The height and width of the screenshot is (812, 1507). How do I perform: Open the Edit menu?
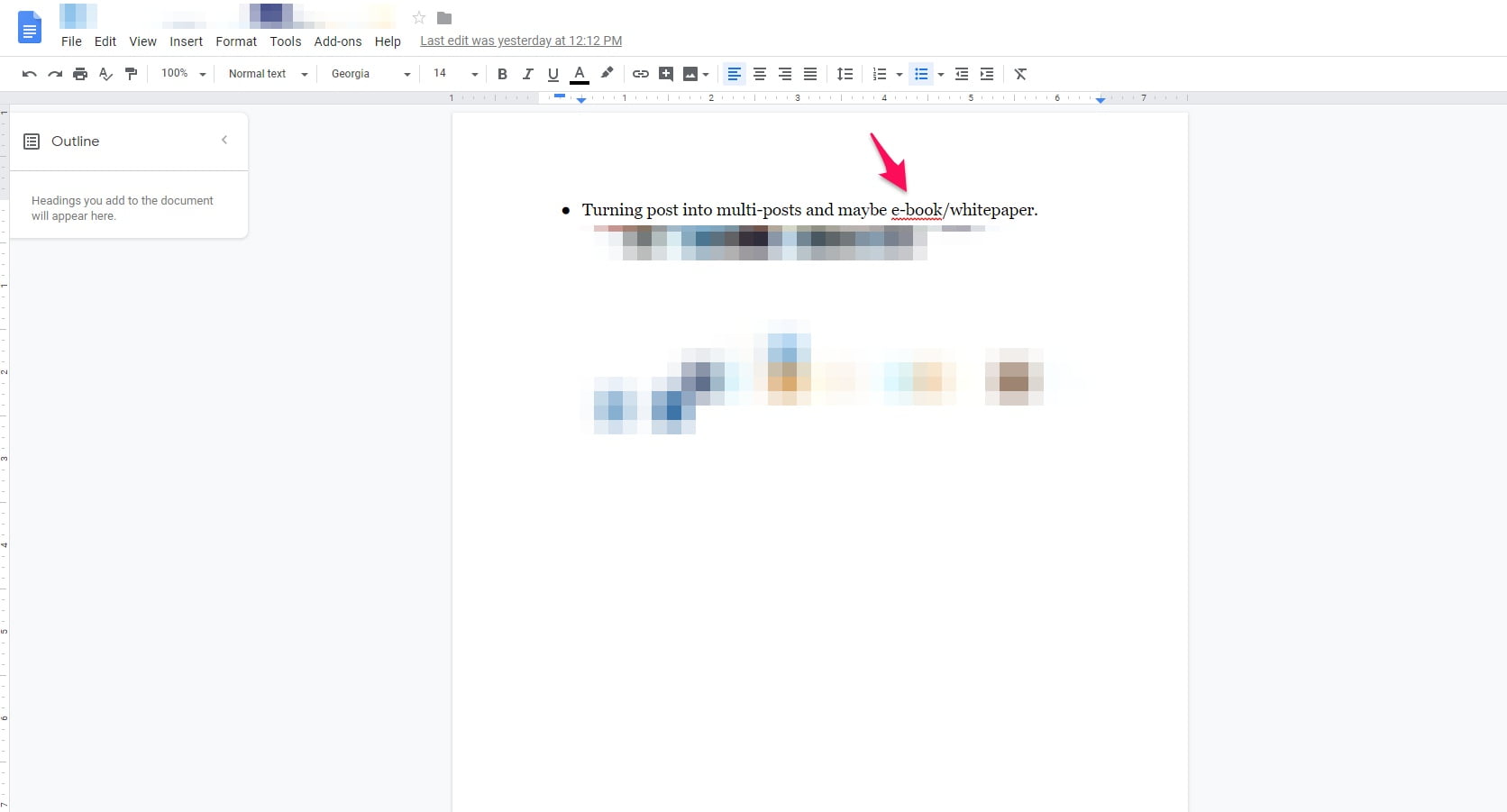pos(105,41)
